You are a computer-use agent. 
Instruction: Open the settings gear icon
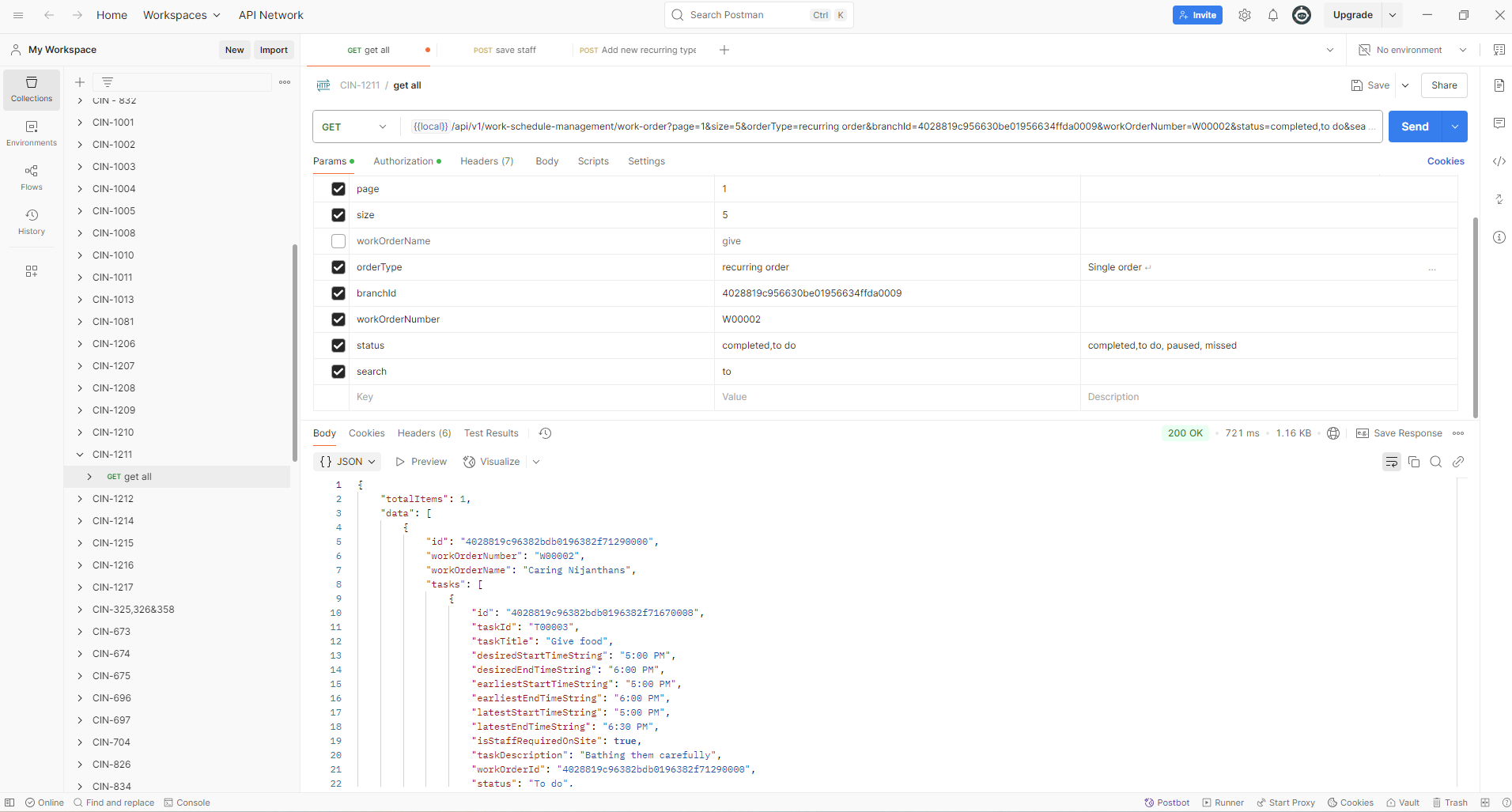coord(1245,15)
